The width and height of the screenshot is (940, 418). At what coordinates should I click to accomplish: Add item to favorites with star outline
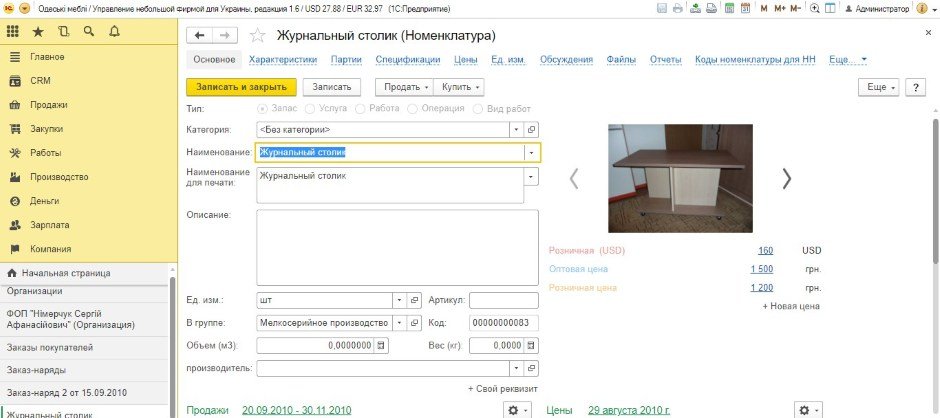click(x=257, y=35)
